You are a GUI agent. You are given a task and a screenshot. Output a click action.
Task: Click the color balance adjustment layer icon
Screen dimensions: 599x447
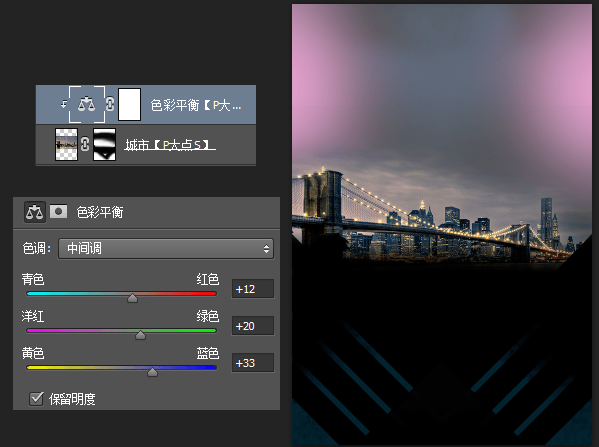87,104
